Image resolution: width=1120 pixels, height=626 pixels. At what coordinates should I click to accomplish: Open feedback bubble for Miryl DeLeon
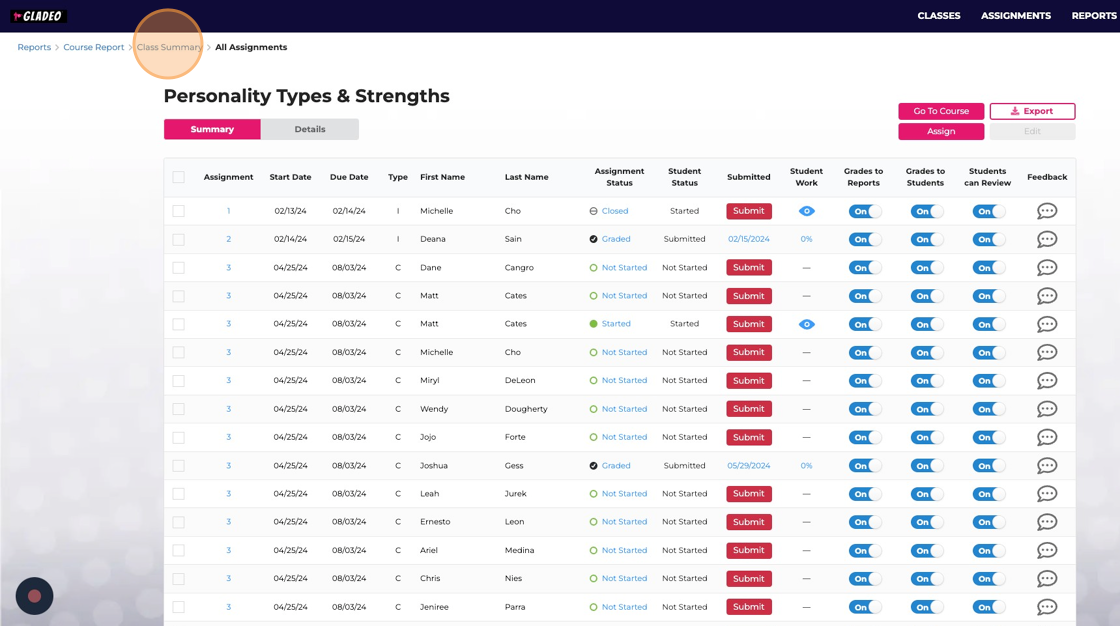[x=1046, y=381]
